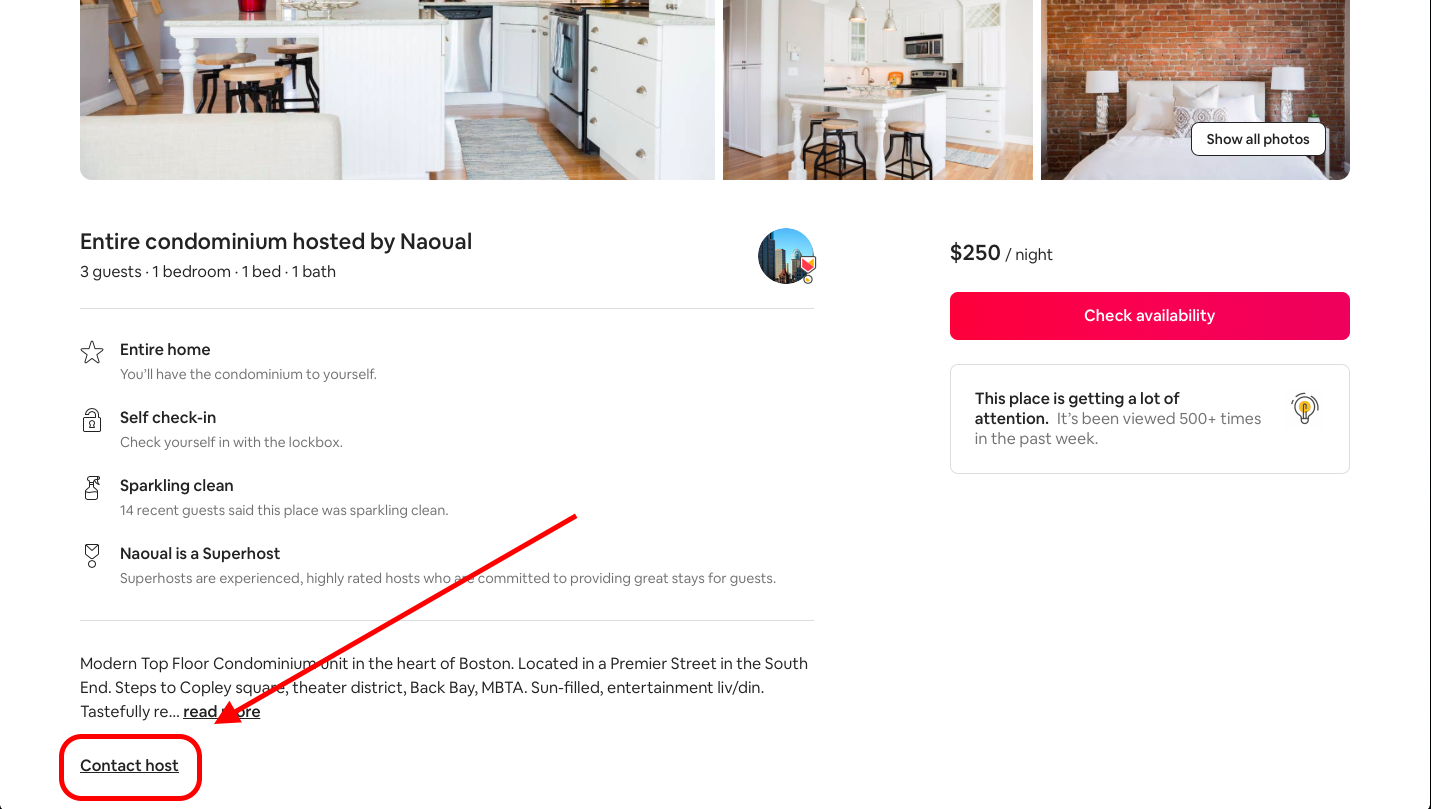The width and height of the screenshot is (1431, 809).
Task: Open the large main kitchen photo
Action: (397, 90)
